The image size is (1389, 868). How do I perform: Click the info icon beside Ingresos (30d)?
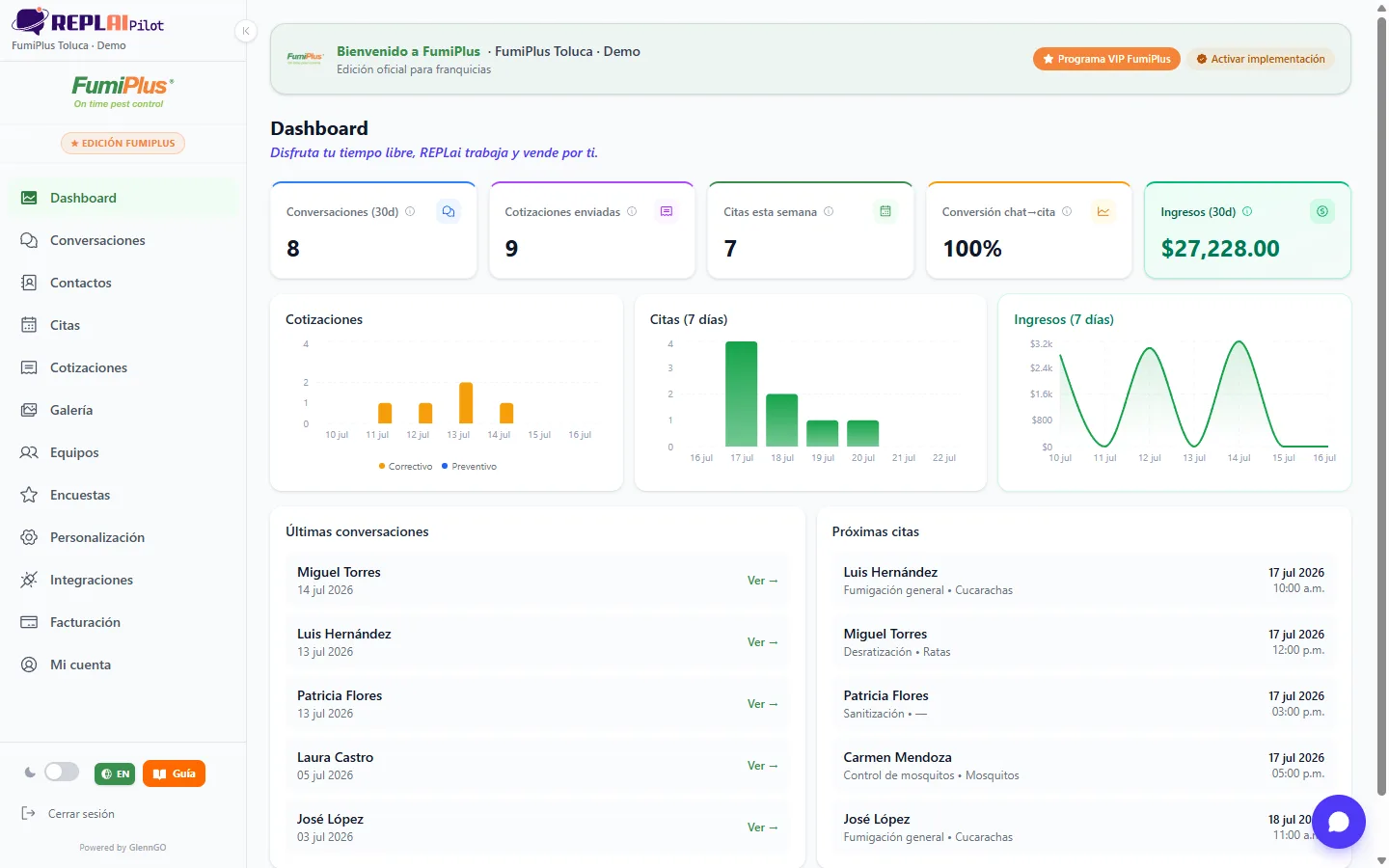1247,211
